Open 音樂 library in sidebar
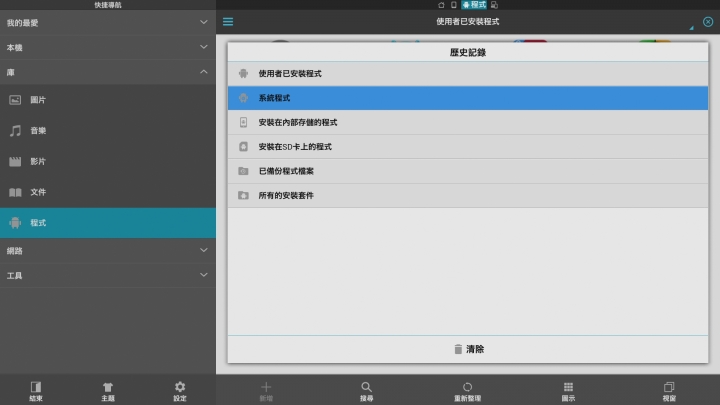 108,130
